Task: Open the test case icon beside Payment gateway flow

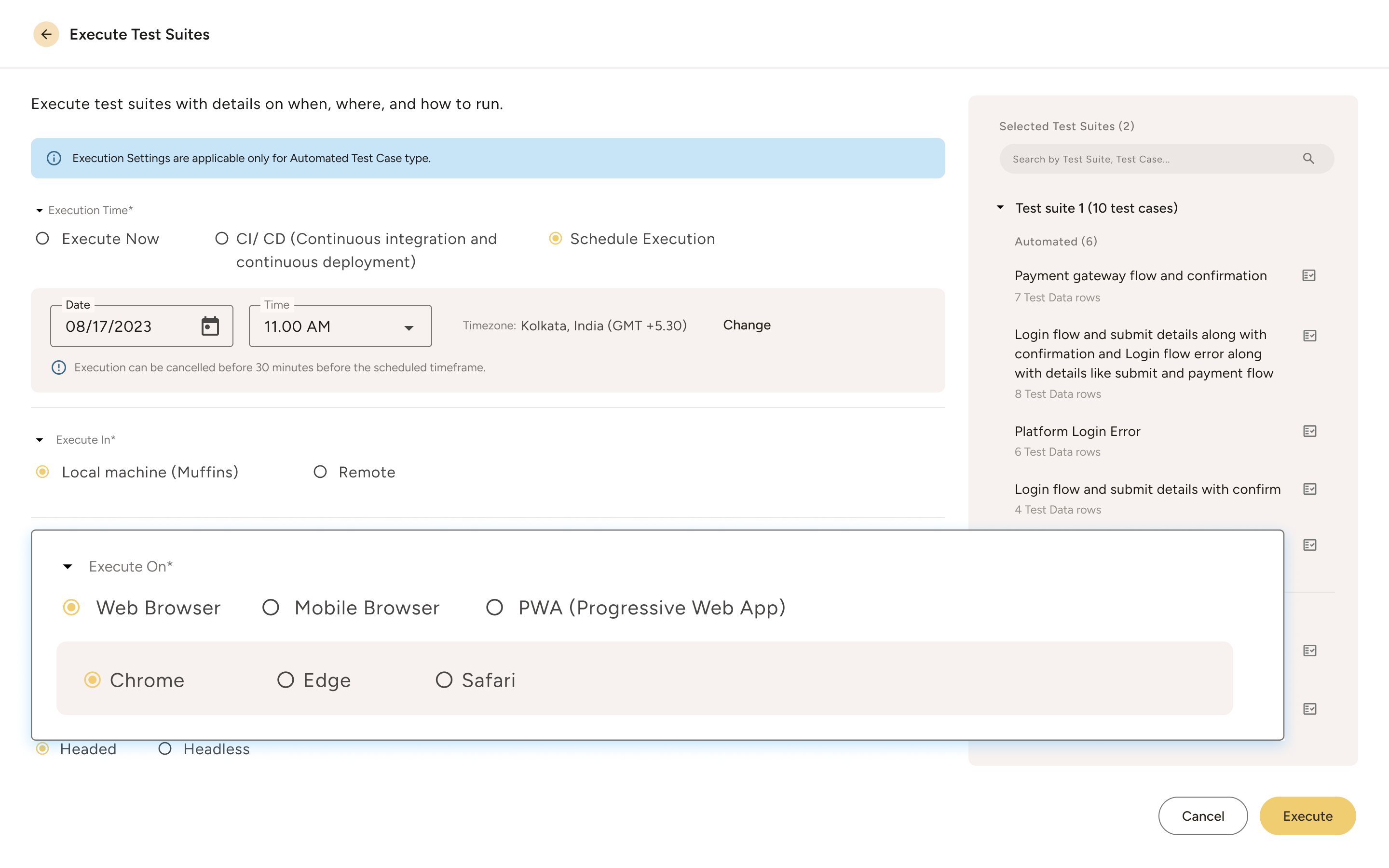Action: (1310, 275)
